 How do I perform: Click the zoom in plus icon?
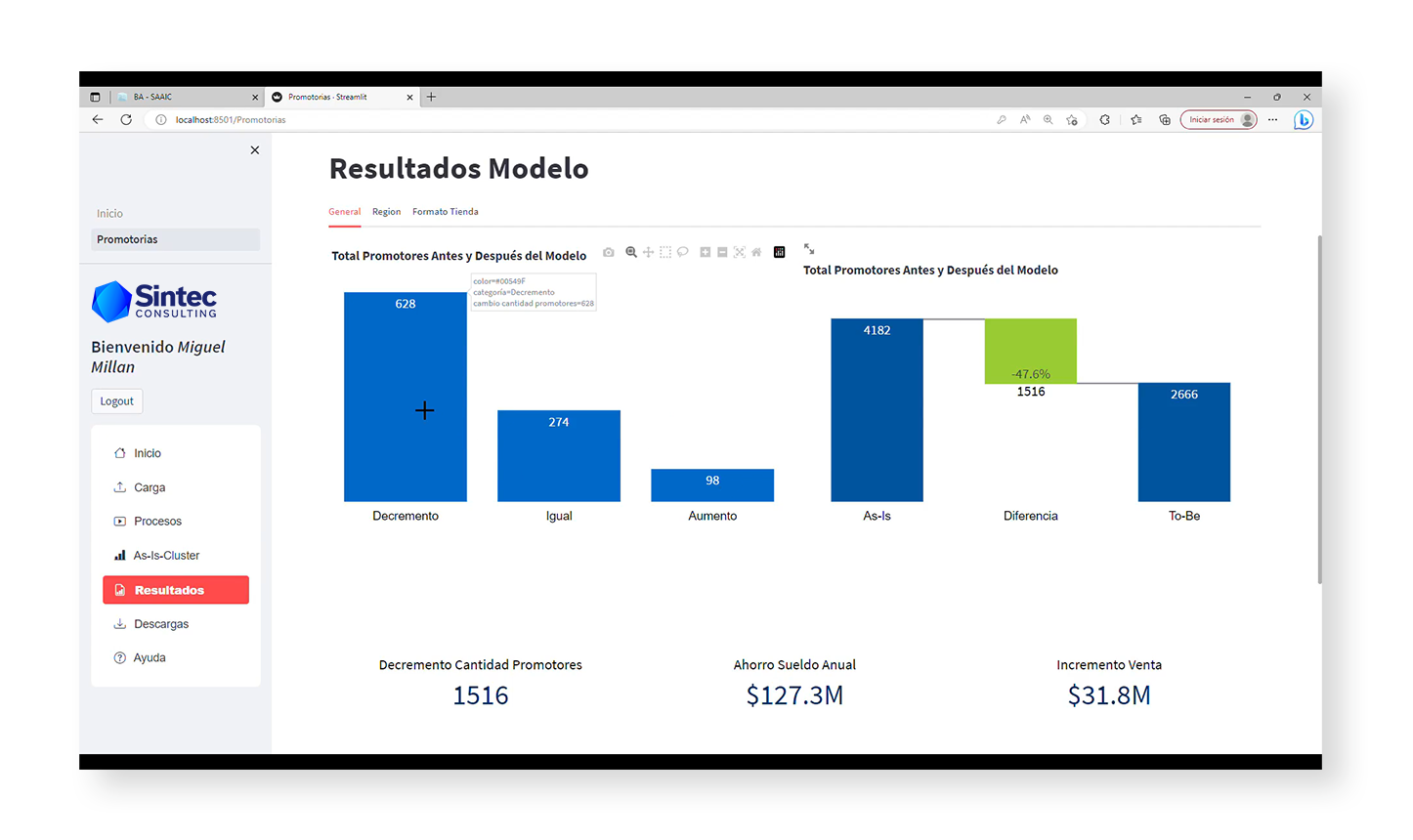705,252
